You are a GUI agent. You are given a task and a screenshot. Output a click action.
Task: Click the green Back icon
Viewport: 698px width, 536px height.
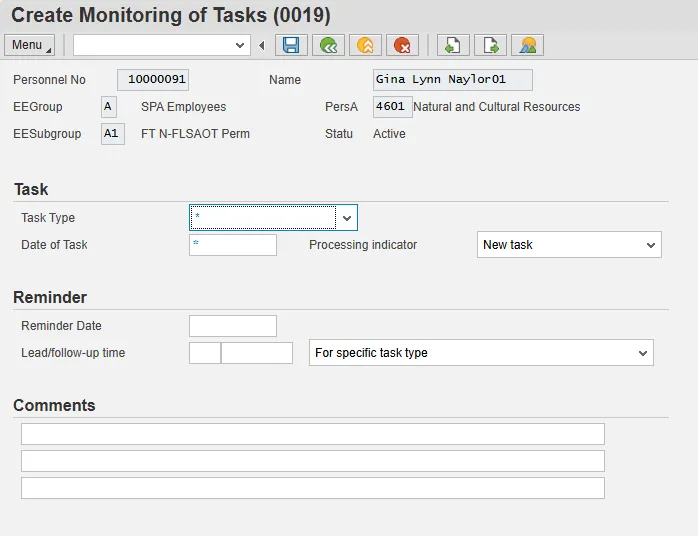click(328, 45)
